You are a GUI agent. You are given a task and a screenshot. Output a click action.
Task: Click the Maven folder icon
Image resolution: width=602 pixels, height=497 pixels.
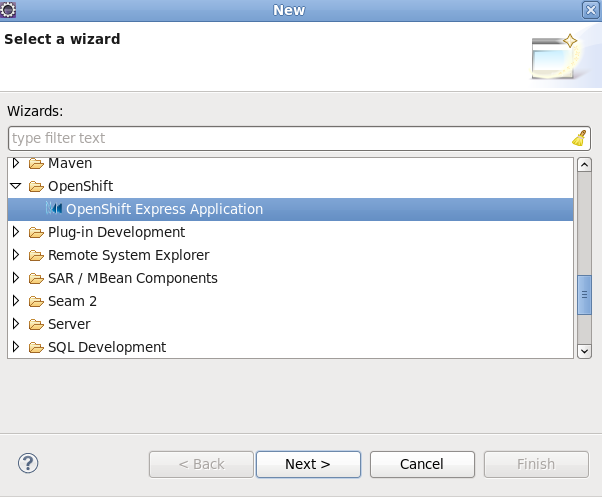36,163
